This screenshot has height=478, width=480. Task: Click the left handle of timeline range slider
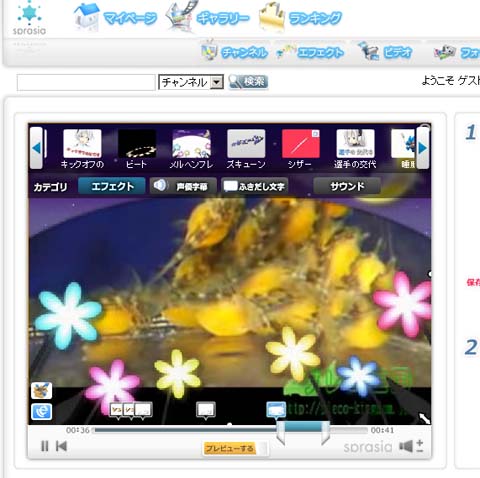tap(281, 433)
